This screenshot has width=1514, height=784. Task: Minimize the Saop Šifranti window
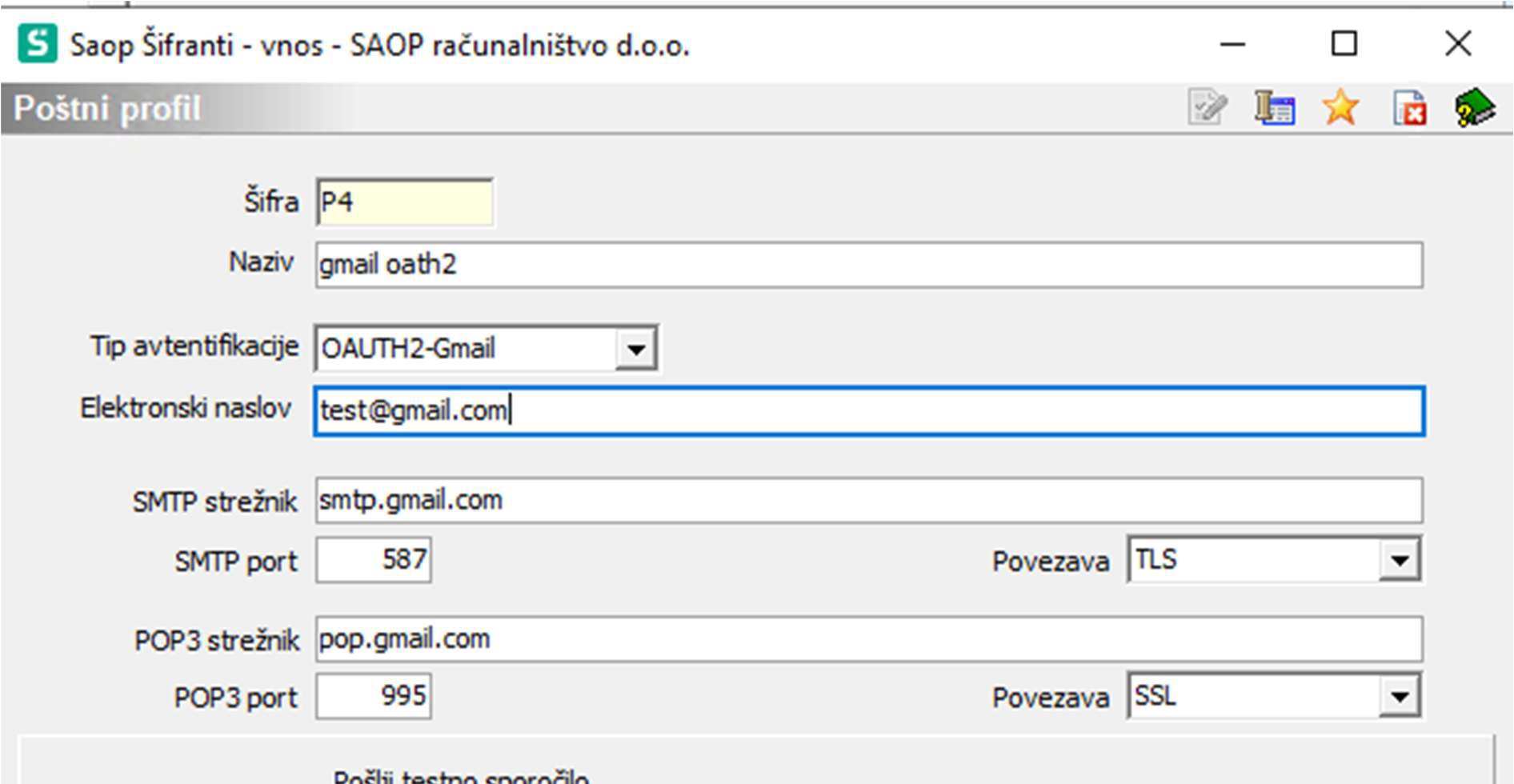pos(1232,44)
